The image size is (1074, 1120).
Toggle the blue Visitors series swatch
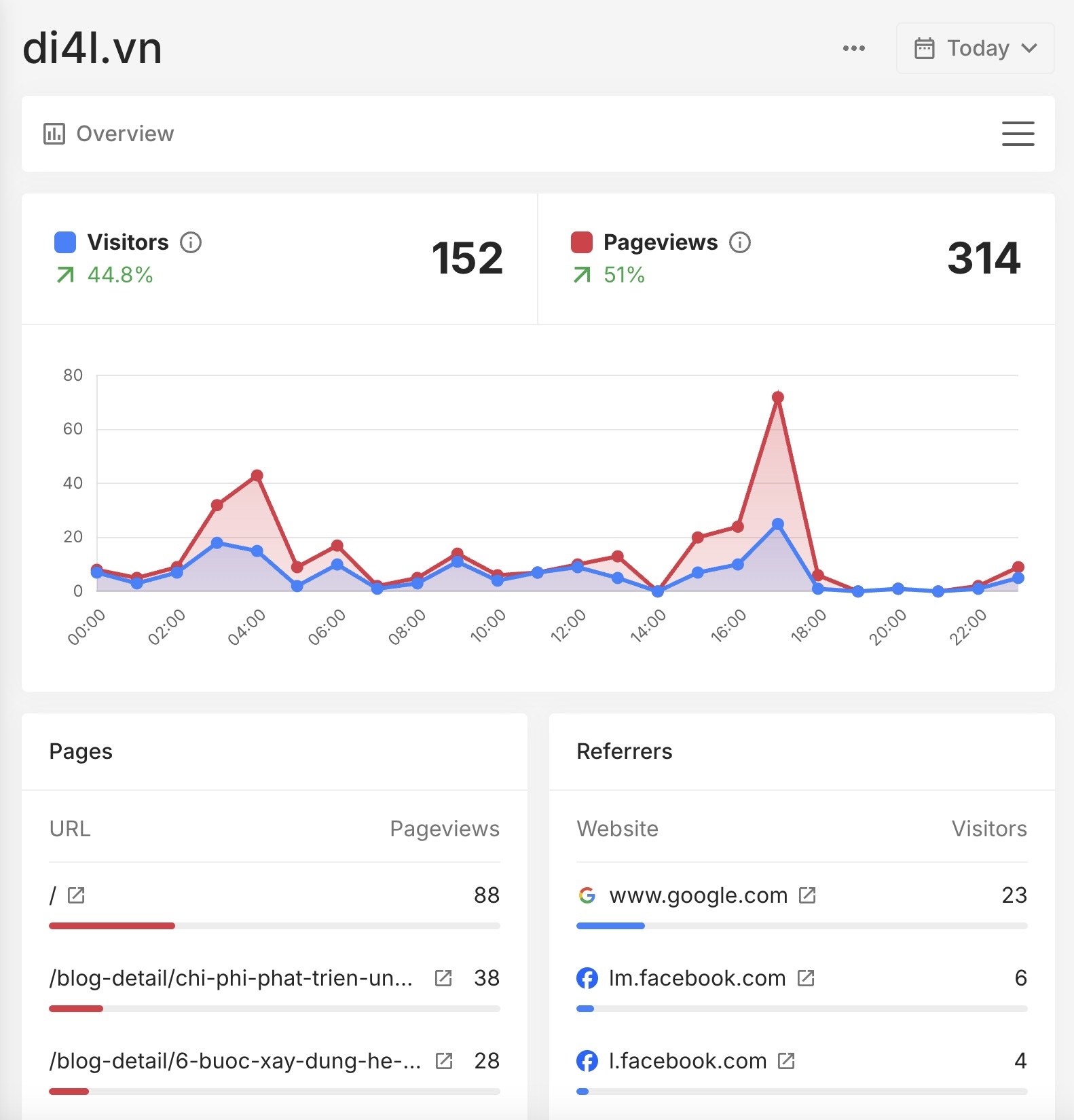(x=65, y=242)
